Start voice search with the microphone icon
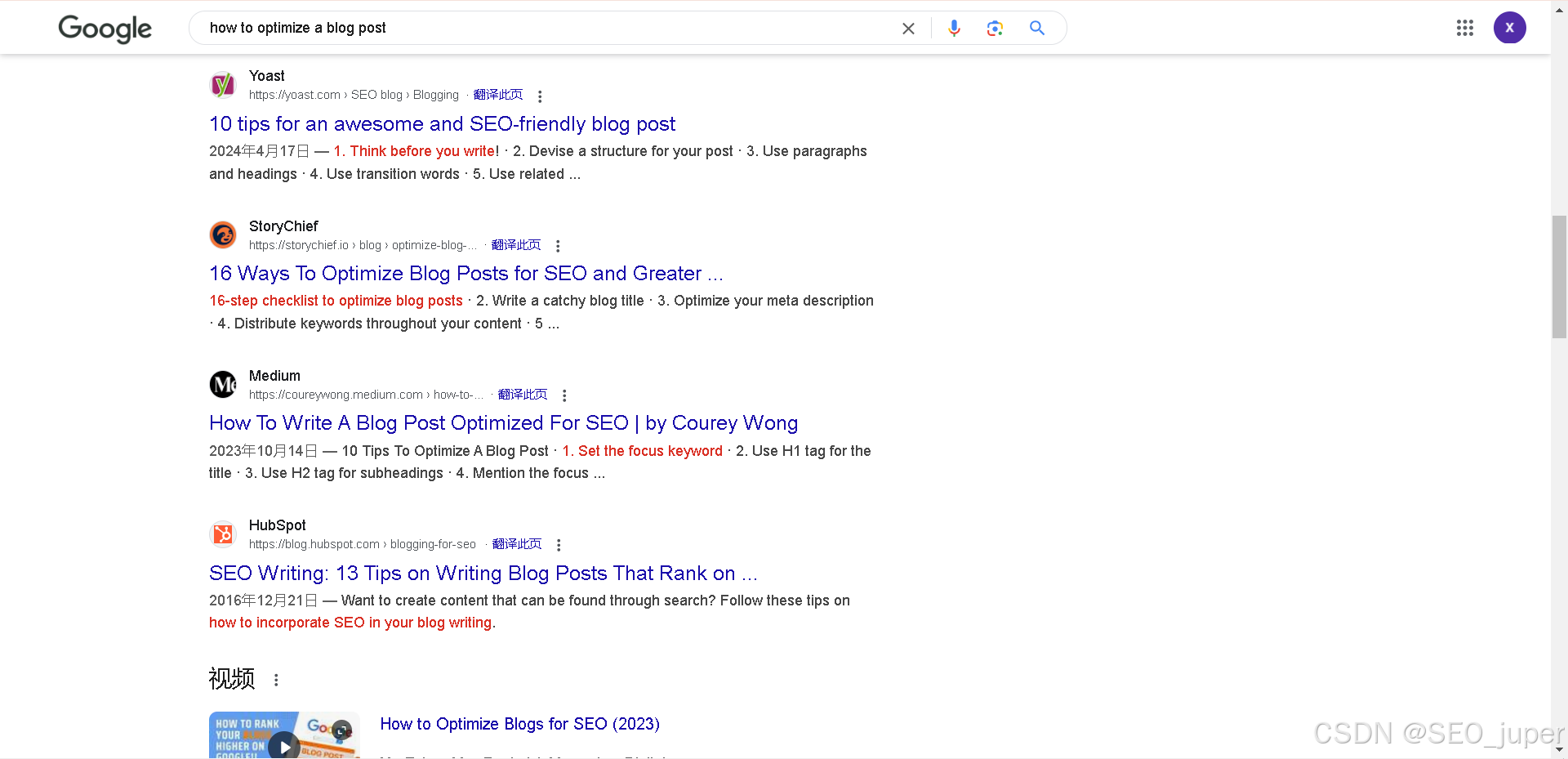Screen dimensions: 1568x759 954,29
